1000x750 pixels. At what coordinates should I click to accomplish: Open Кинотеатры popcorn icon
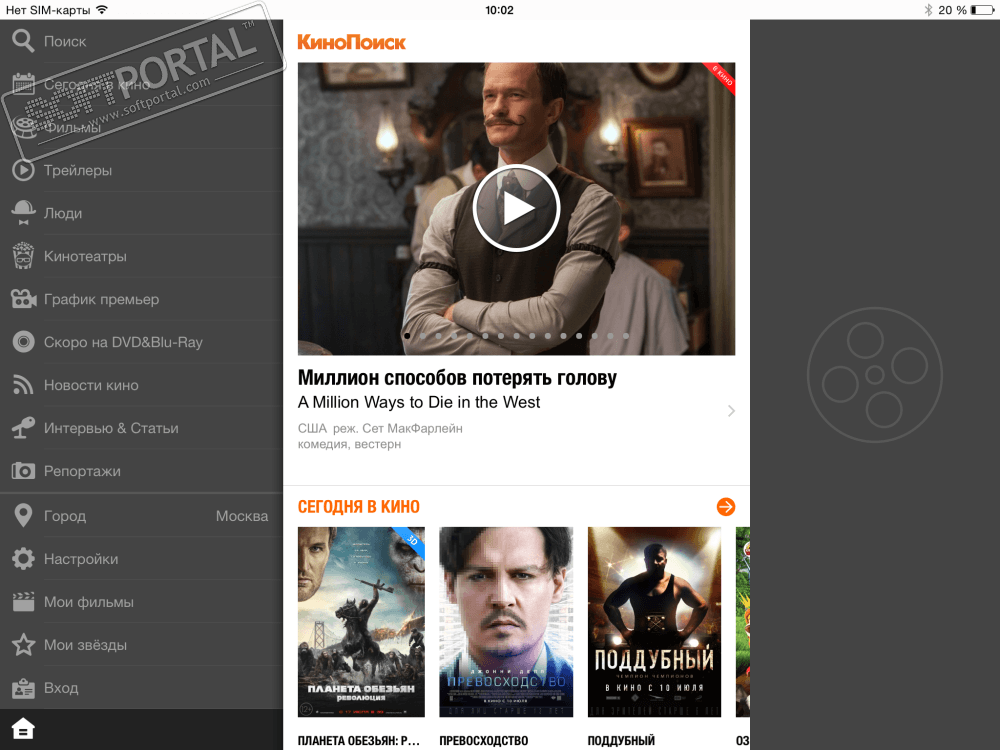tap(24, 256)
